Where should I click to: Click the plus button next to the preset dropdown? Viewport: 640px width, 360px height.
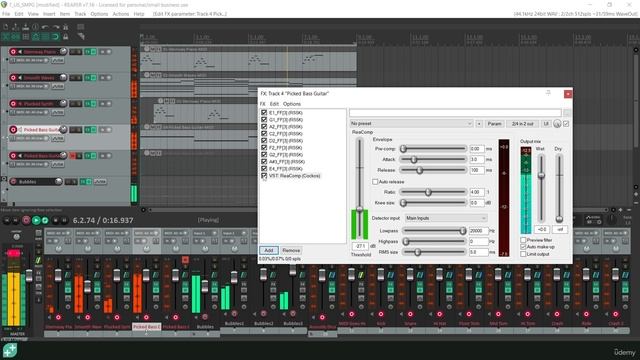[x=479, y=124]
